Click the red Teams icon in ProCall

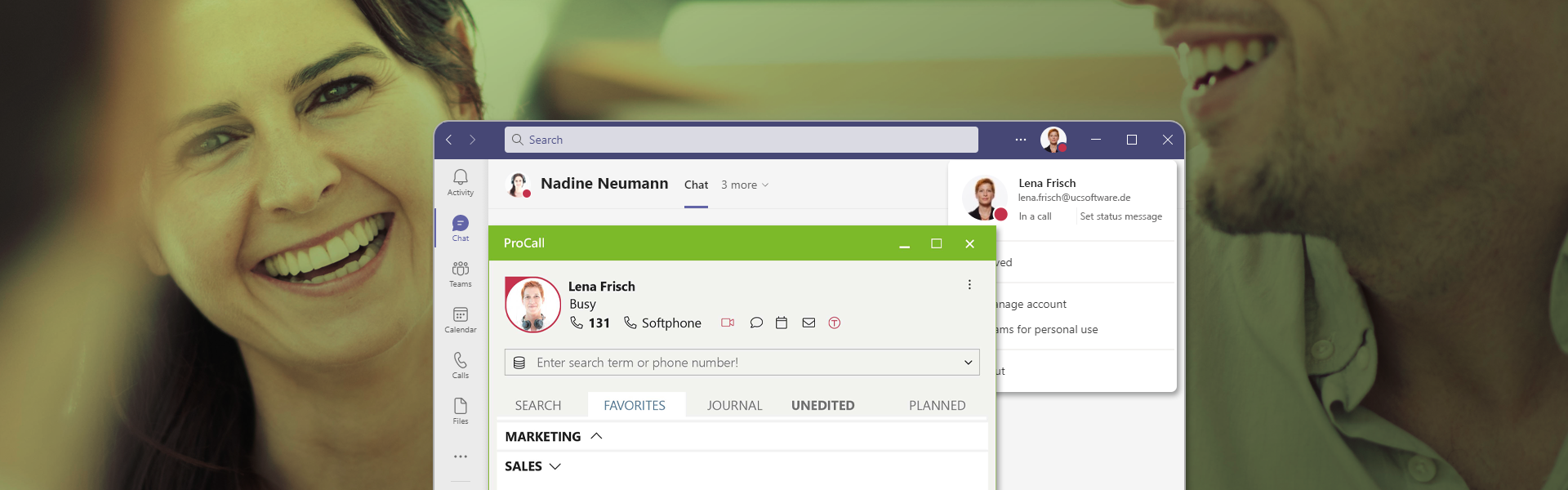pyautogui.click(x=835, y=323)
